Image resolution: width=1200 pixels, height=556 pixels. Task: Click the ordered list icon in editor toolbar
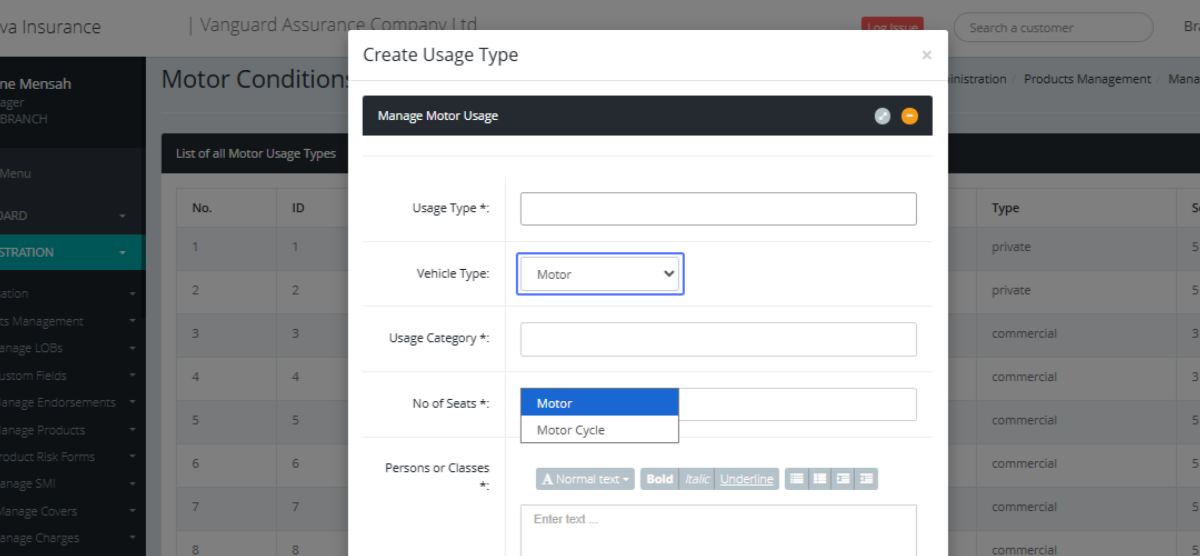[820, 479]
